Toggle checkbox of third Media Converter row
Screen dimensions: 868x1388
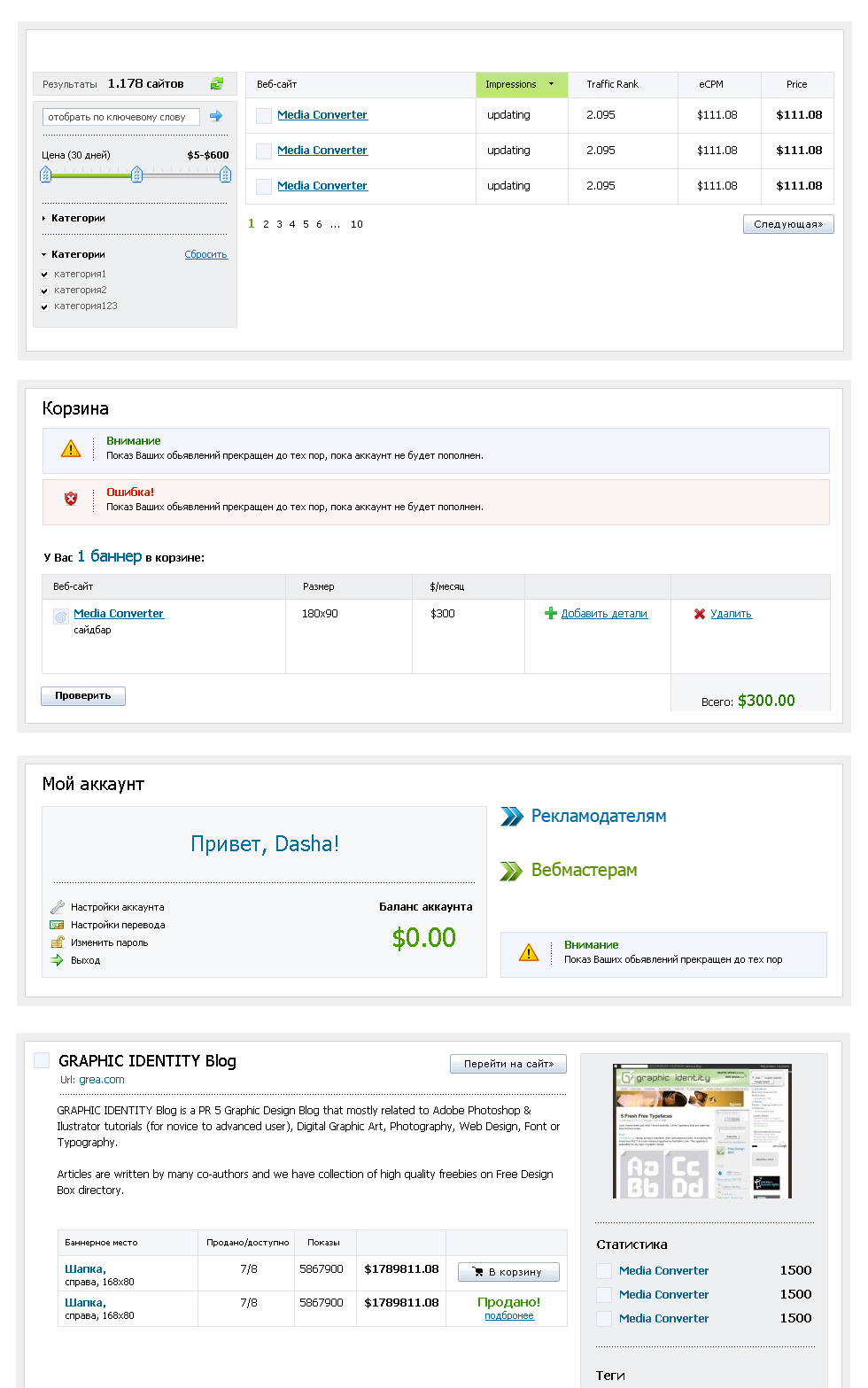264,186
